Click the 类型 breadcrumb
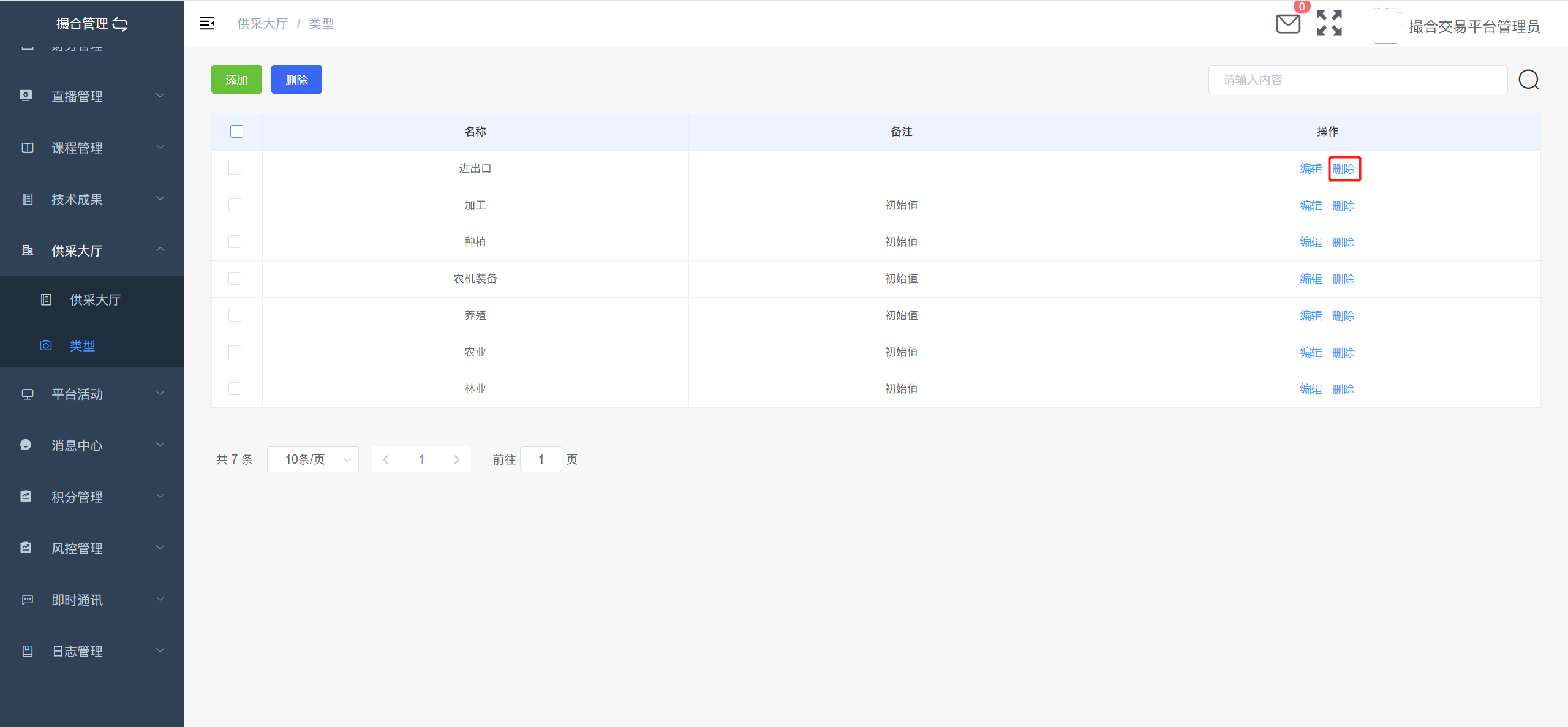Viewport: 1568px width, 727px height. point(321,23)
